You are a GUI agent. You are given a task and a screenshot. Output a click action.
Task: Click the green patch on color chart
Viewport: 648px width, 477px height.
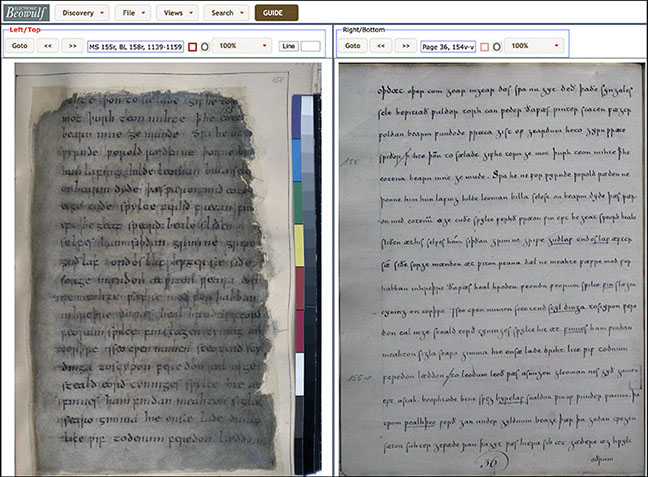pos(297,203)
